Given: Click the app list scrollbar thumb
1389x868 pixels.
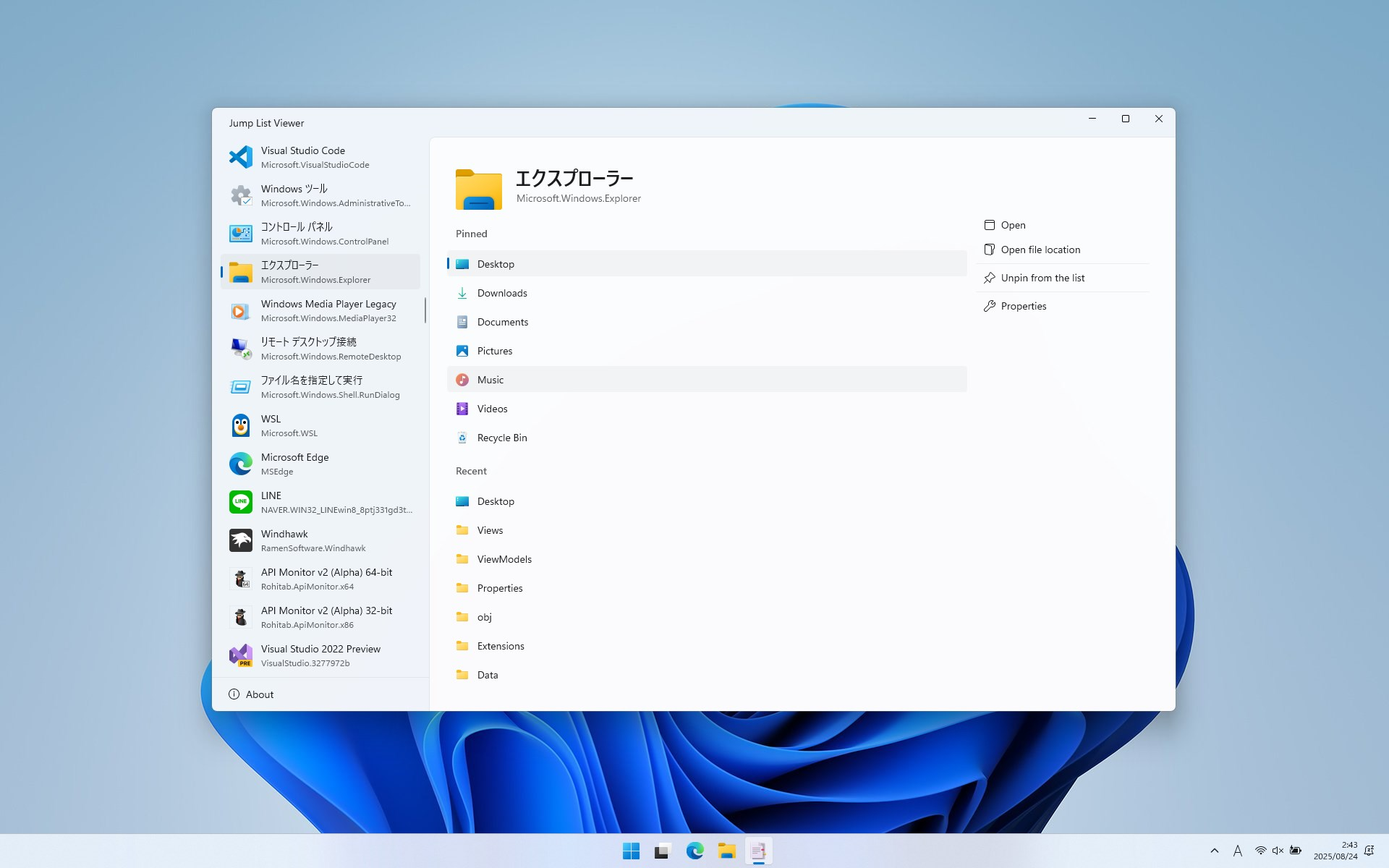Looking at the screenshot, I should [425, 310].
